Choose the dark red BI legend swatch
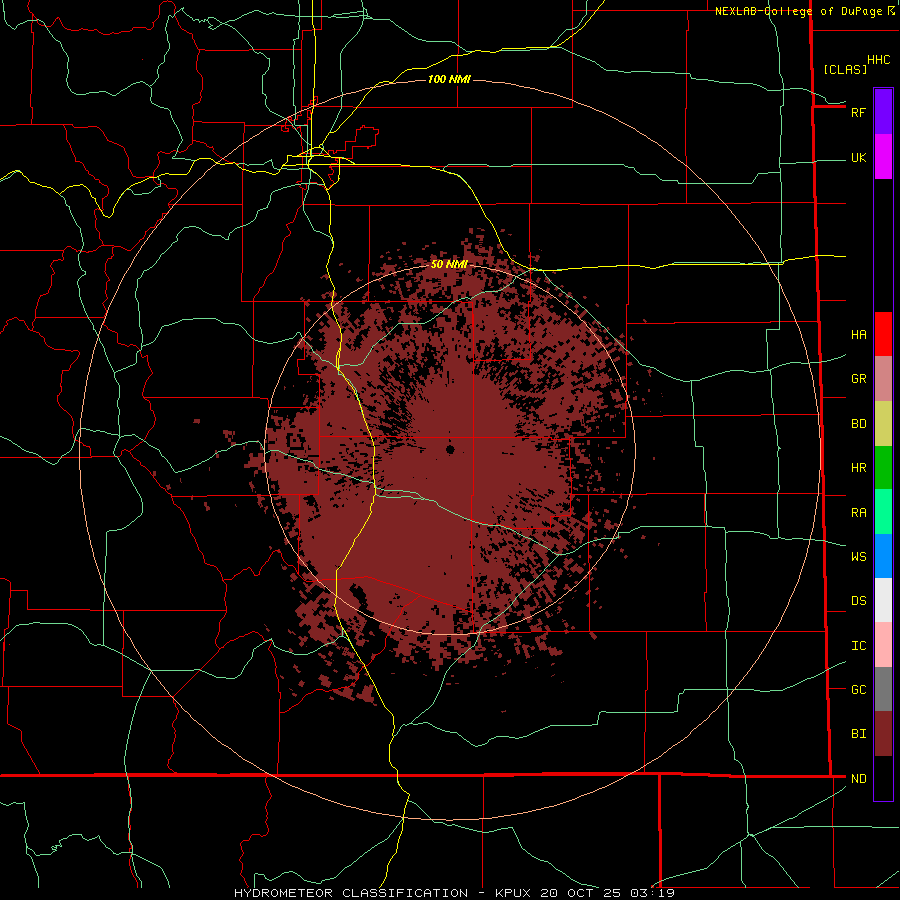This screenshot has height=900, width=900. pyautogui.click(x=883, y=734)
